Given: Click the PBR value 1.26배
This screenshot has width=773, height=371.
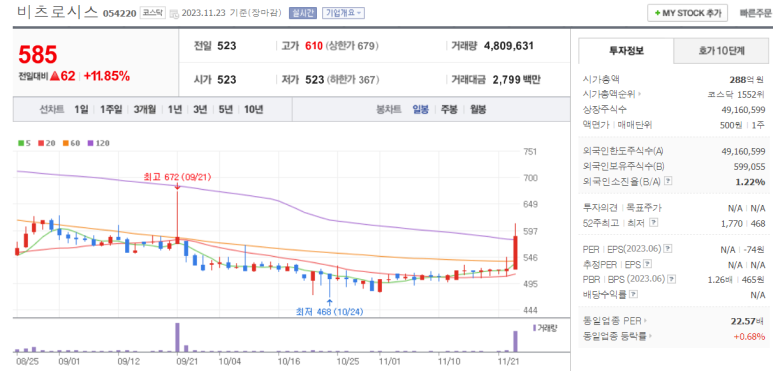Looking at the screenshot, I should [x=719, y=280].
